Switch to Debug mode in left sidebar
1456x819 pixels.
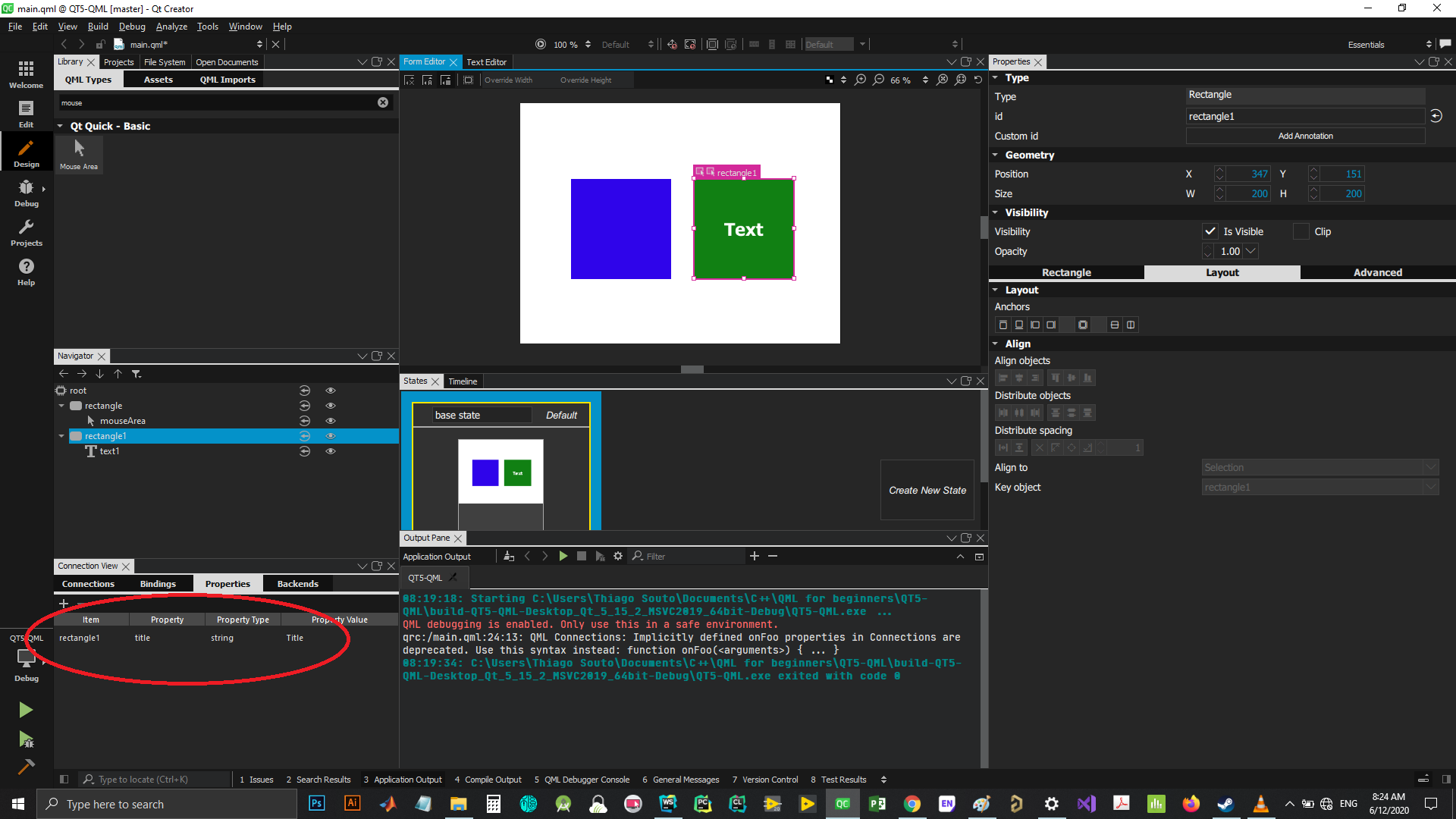pyautogui.click(x=26, y=193)
